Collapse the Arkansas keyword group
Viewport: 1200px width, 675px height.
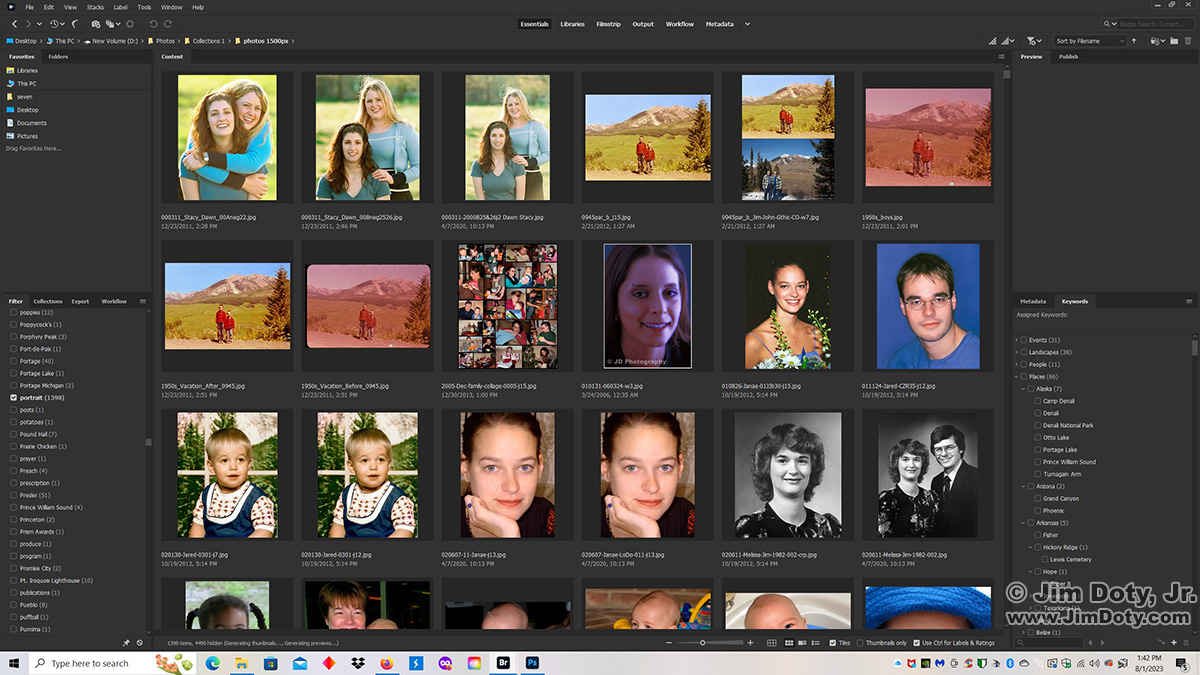click(1024, 522)
